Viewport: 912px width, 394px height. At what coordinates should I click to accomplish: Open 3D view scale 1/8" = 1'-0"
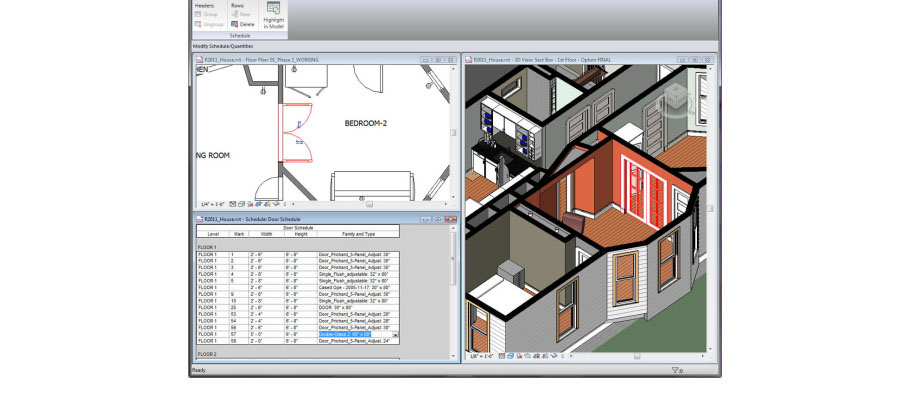point(482,356)
